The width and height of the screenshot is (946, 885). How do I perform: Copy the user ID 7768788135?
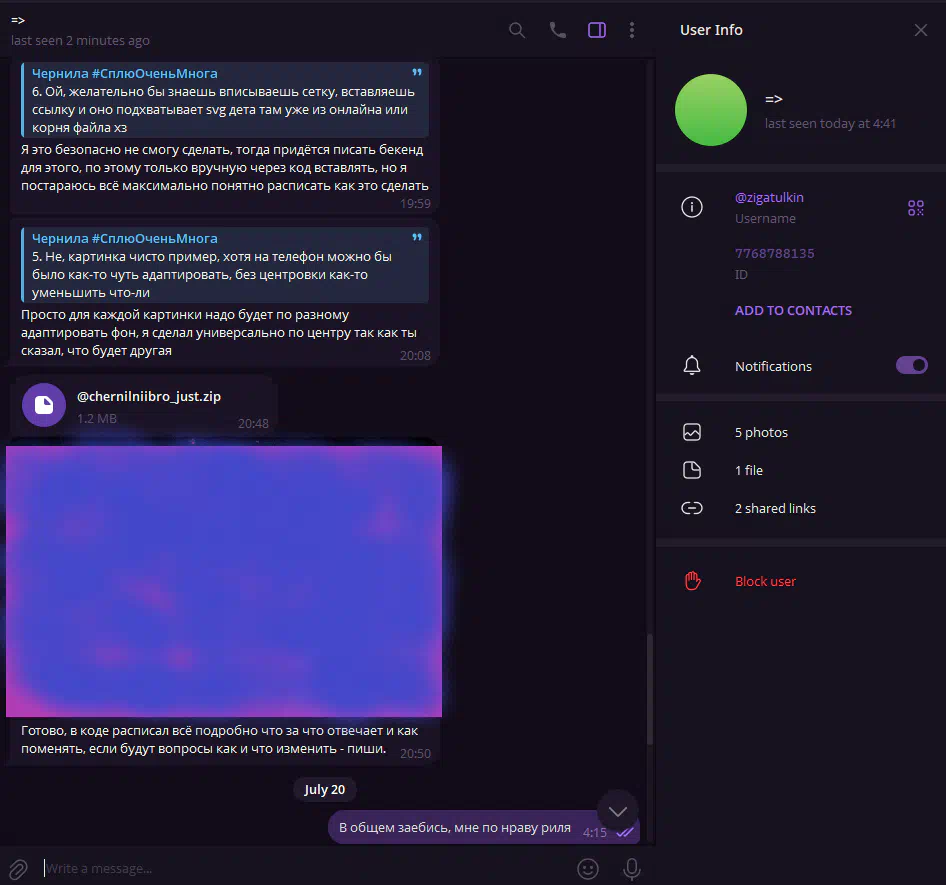774,253
